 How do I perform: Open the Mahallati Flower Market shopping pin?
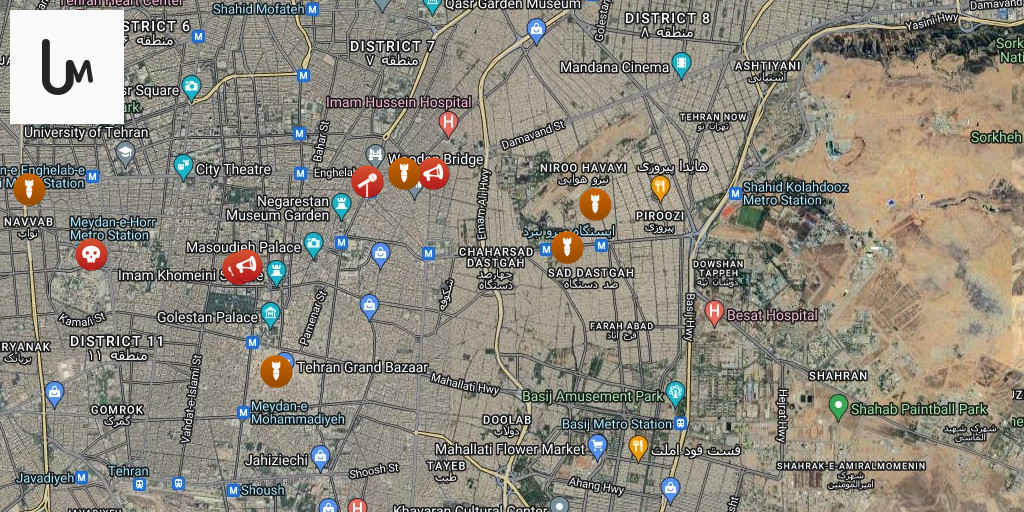(x=598, y=447)
